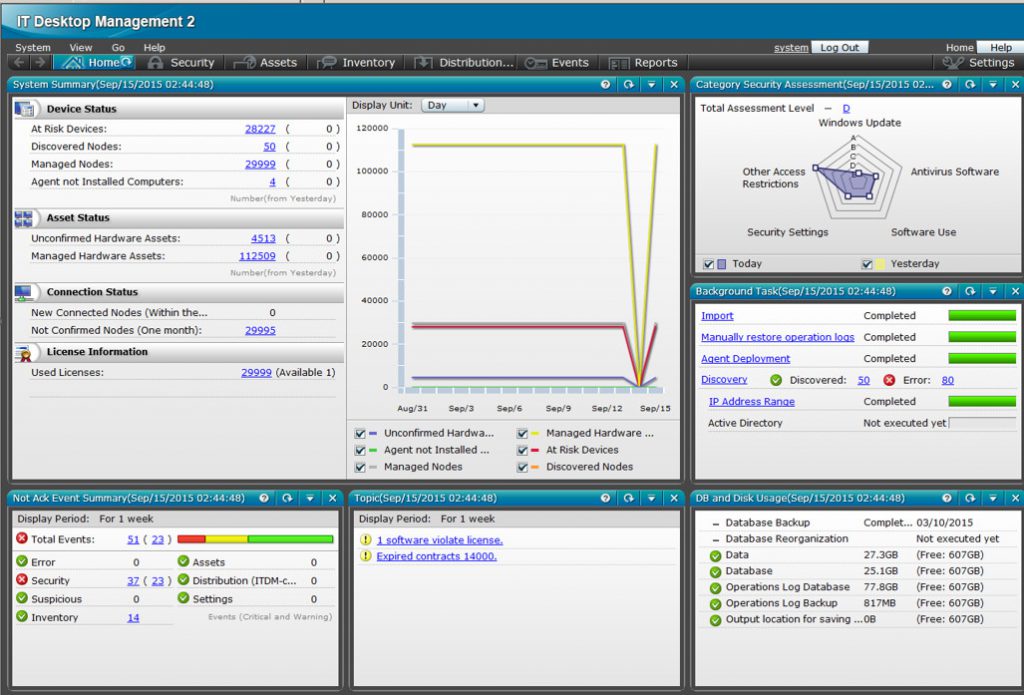Click the Import task green progress bar
Screen dimensions: 1024x695
click(982, 315)
